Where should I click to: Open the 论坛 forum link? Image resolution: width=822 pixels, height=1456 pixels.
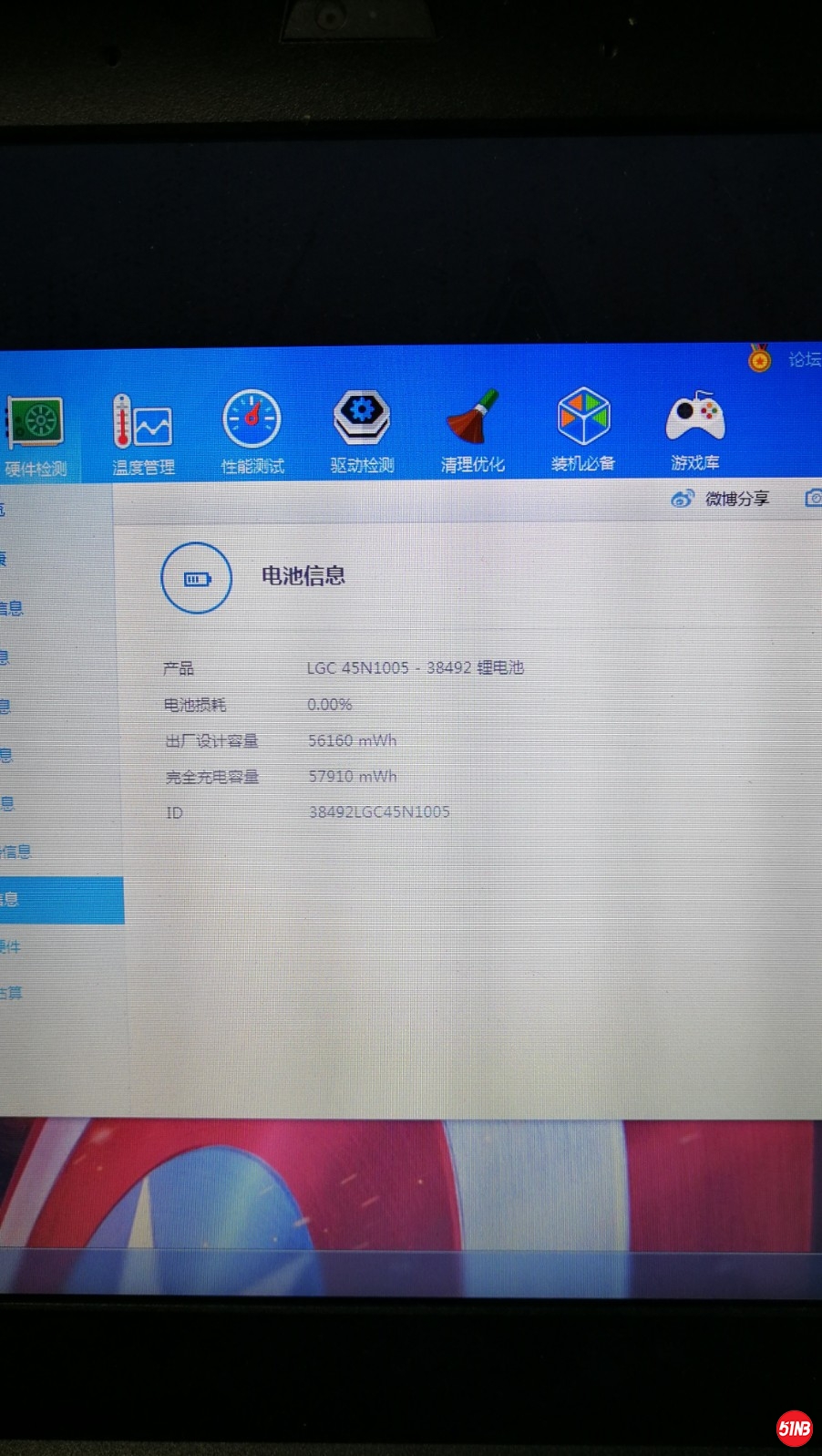[804, 359]
